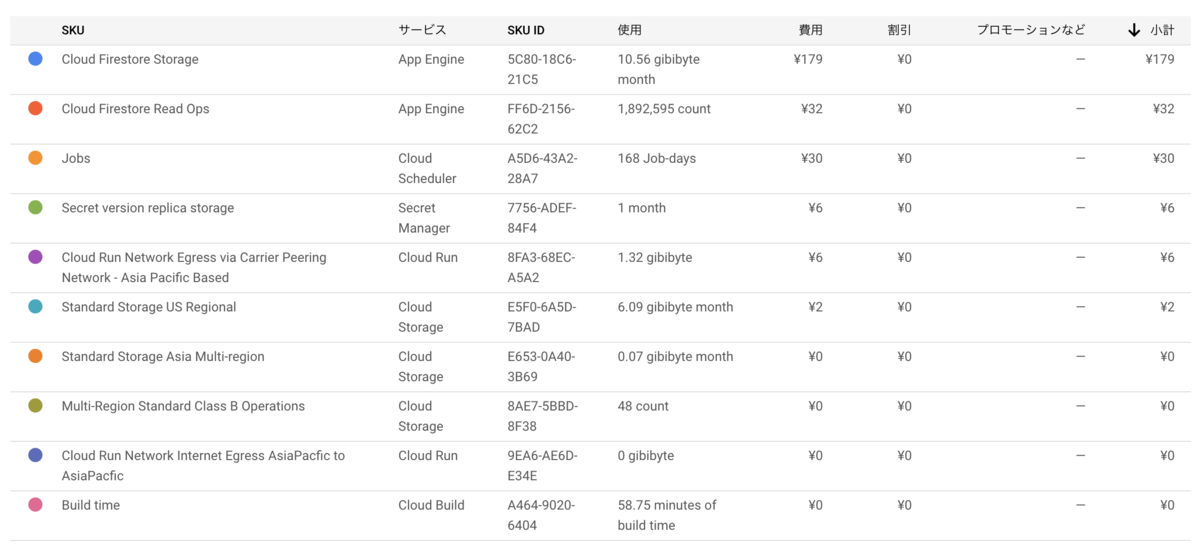Select the Standard Storage Asia Multi-region row

pyautogui.click(x=600, y=366)
